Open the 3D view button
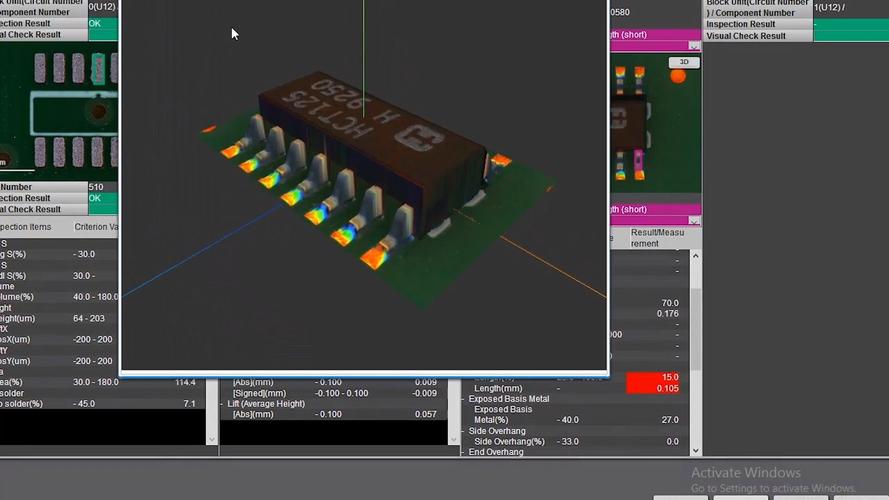Screen dimensions: 889x500 (684, 62)
